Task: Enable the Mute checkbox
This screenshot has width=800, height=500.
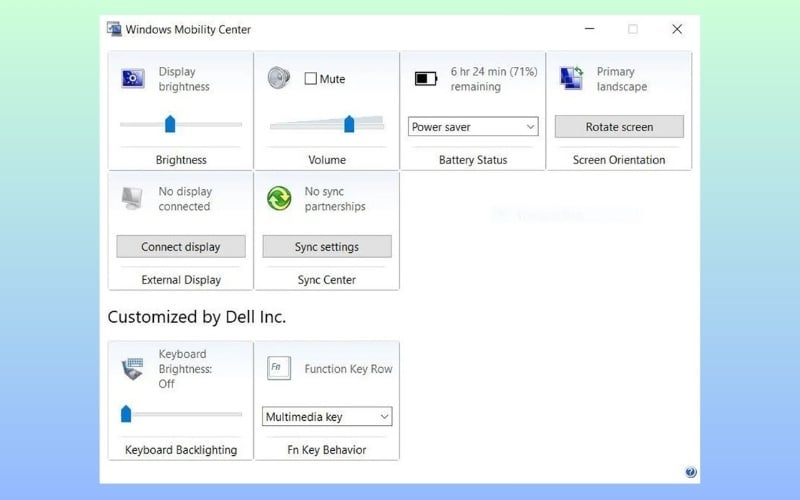Action: point(310,79)
